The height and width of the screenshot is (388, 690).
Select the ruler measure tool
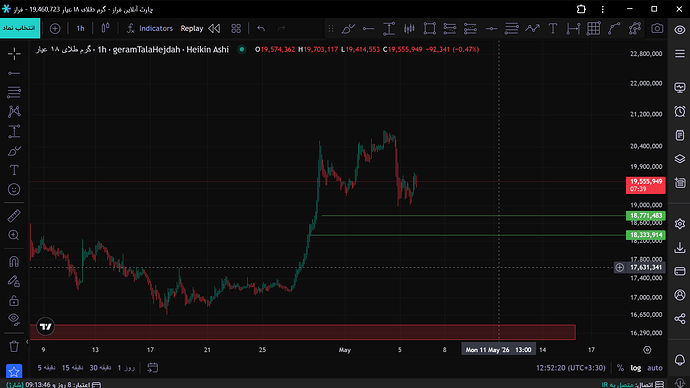(14, 216)
